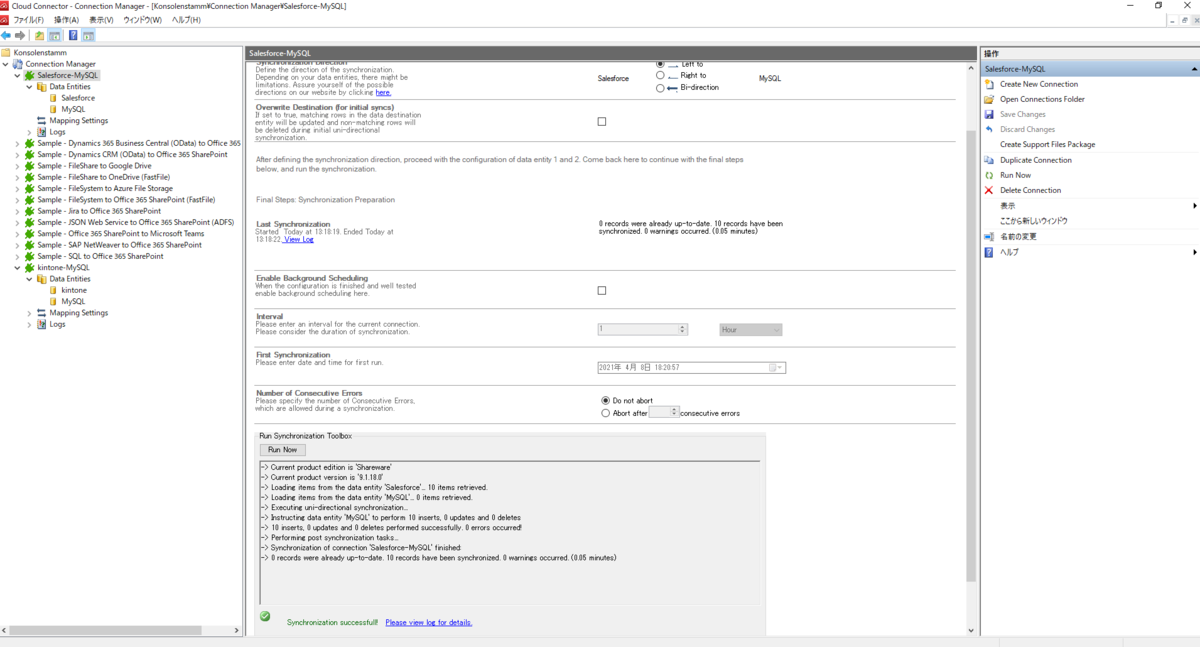Select the Left to Right direction radio
The image size is (1200, 647).
[660, 64]
